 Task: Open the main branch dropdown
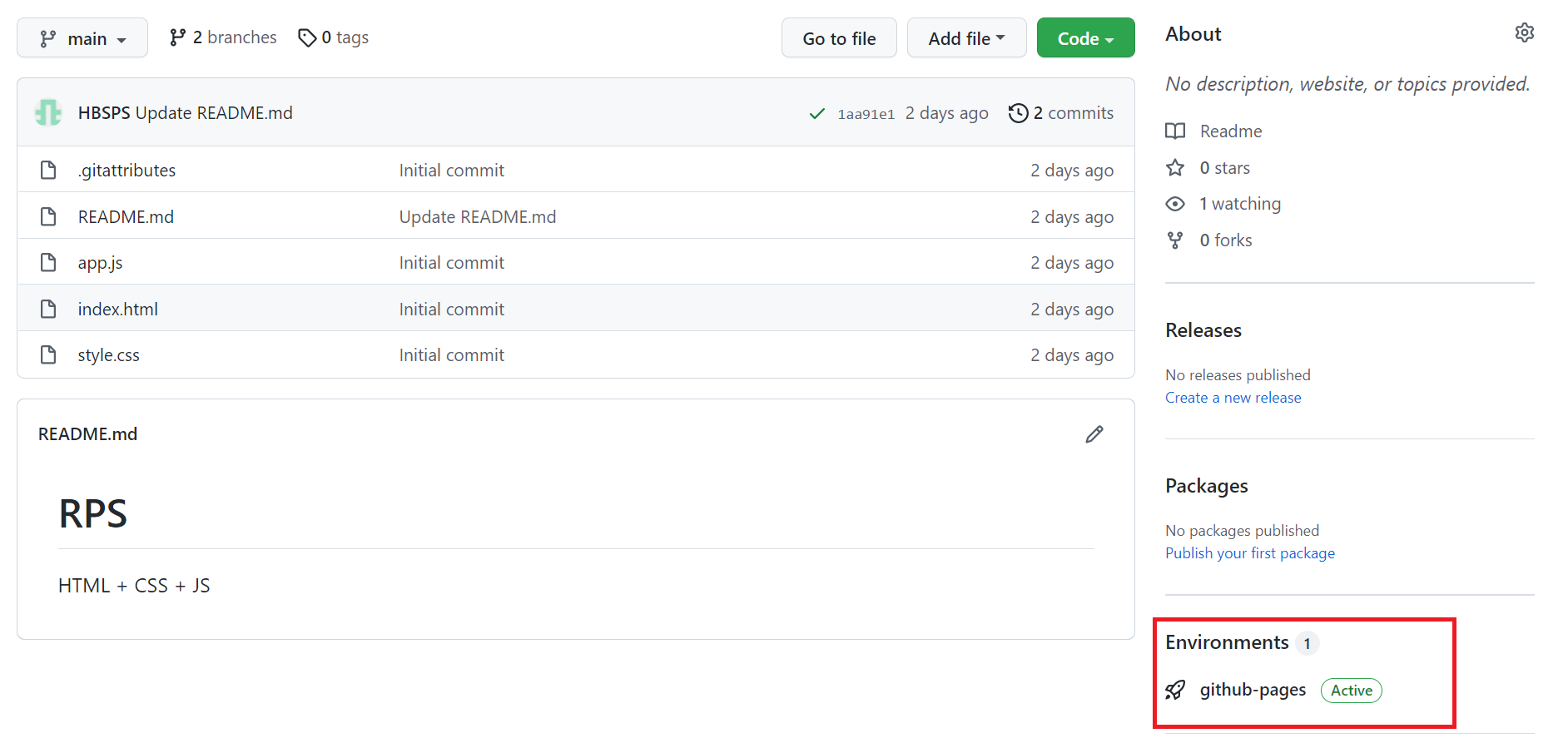(x=82, y=38)
